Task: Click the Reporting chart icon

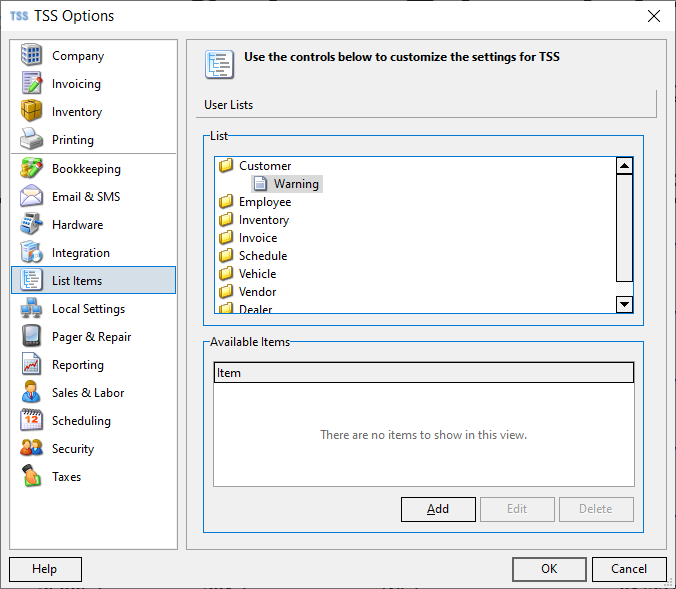Action: click(x=31, y=364)
